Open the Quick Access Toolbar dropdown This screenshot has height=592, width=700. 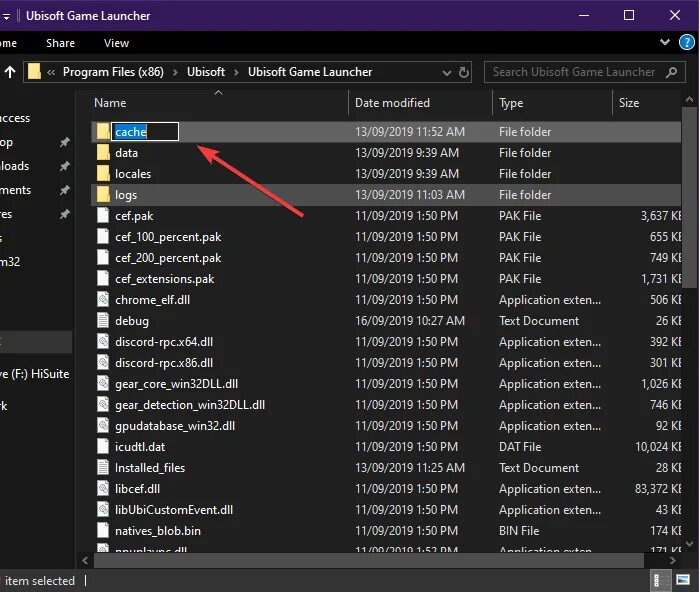pyautogui.click(x=6, y=17)
